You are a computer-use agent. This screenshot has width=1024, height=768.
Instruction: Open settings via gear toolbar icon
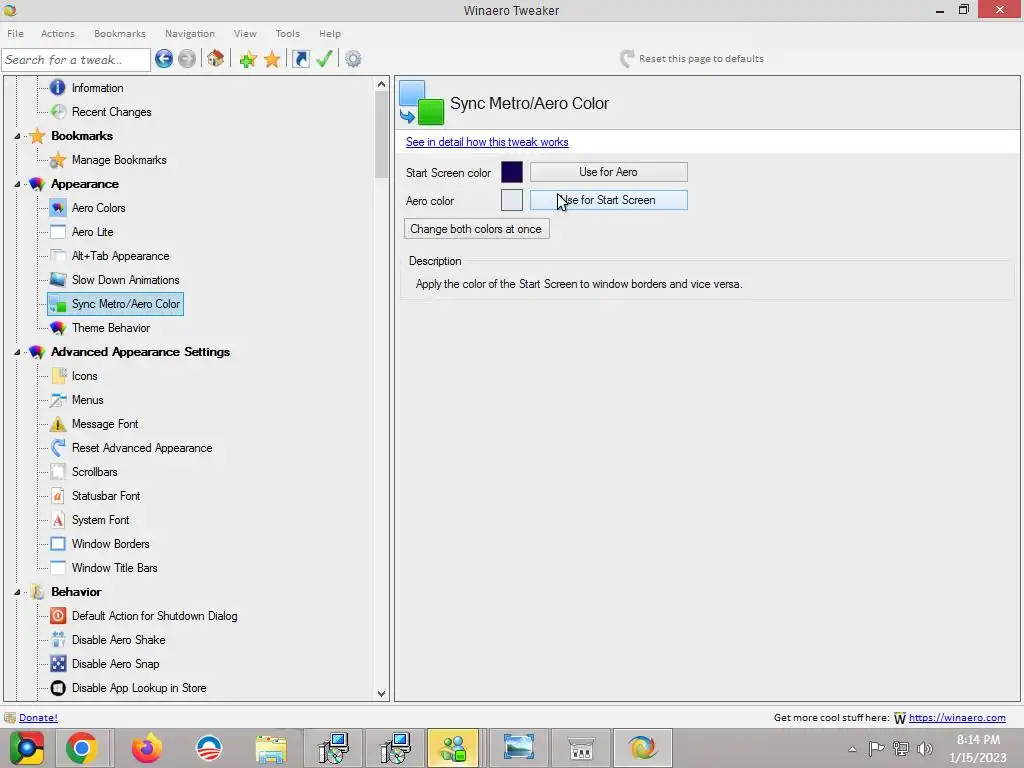coord(353,59)
